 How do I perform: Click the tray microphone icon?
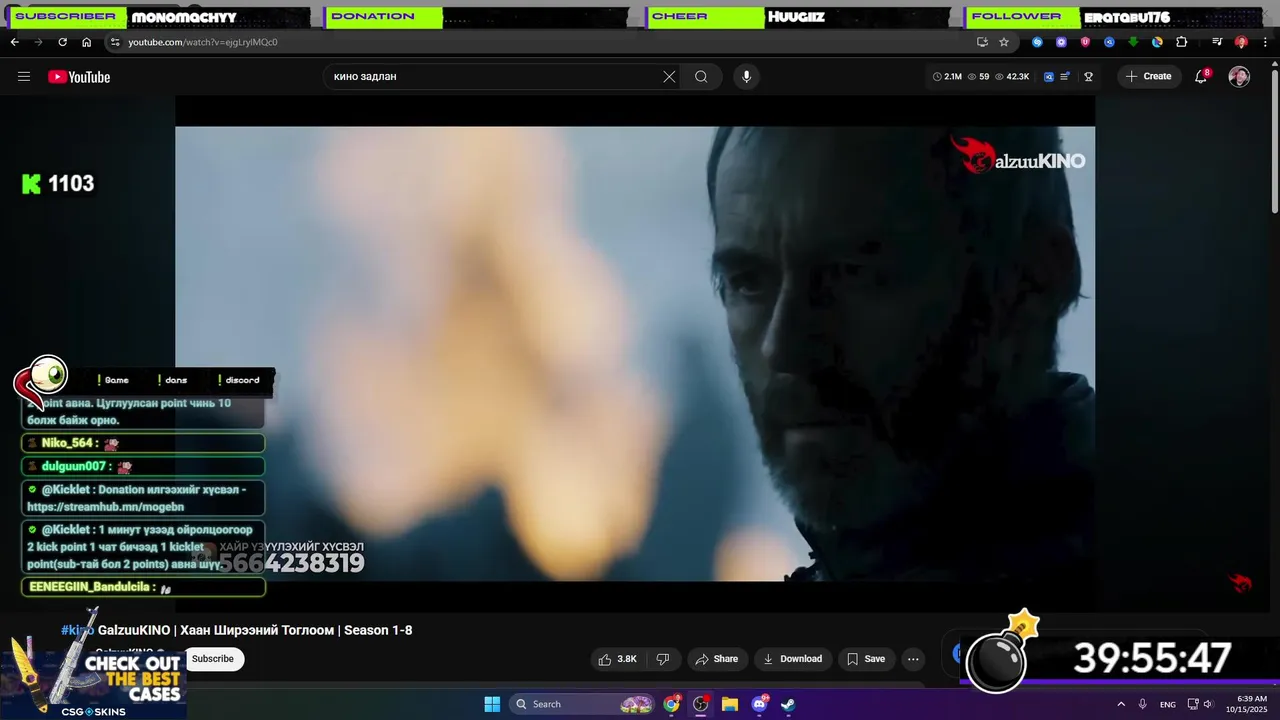[x=1142, y=704]
